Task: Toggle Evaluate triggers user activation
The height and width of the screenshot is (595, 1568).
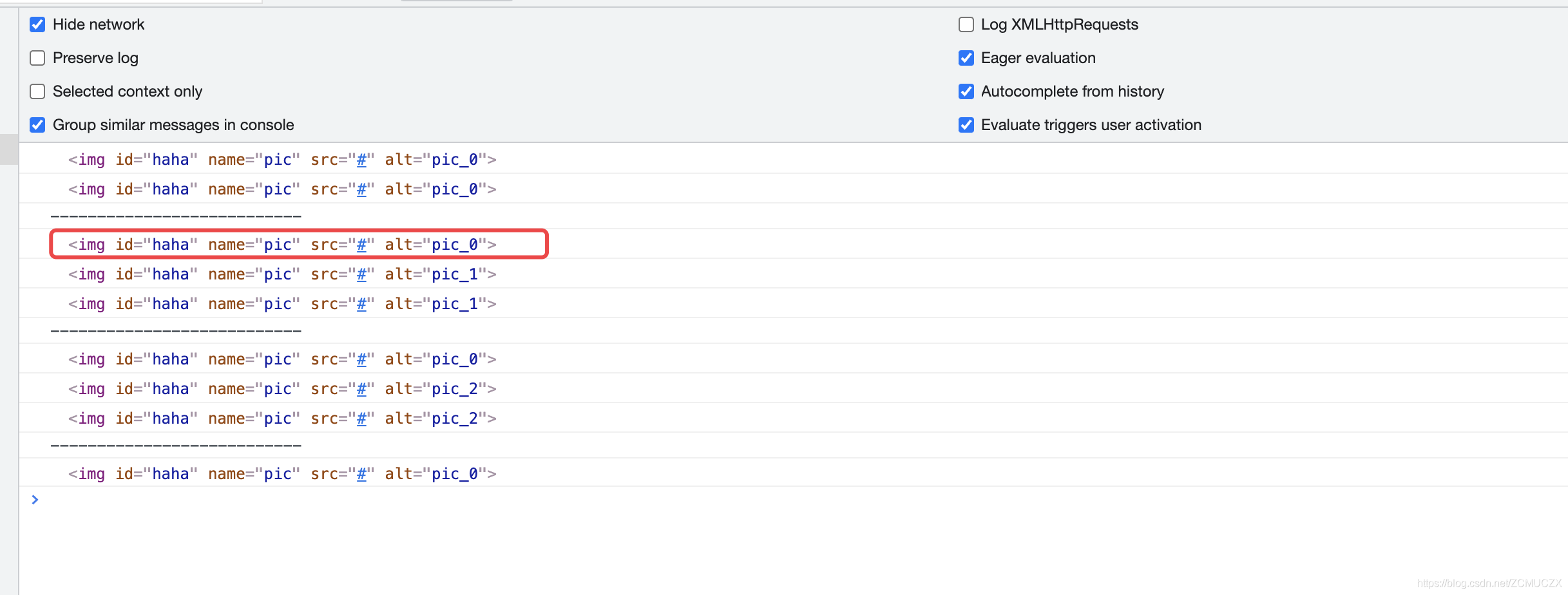Action: pos(966,125)
